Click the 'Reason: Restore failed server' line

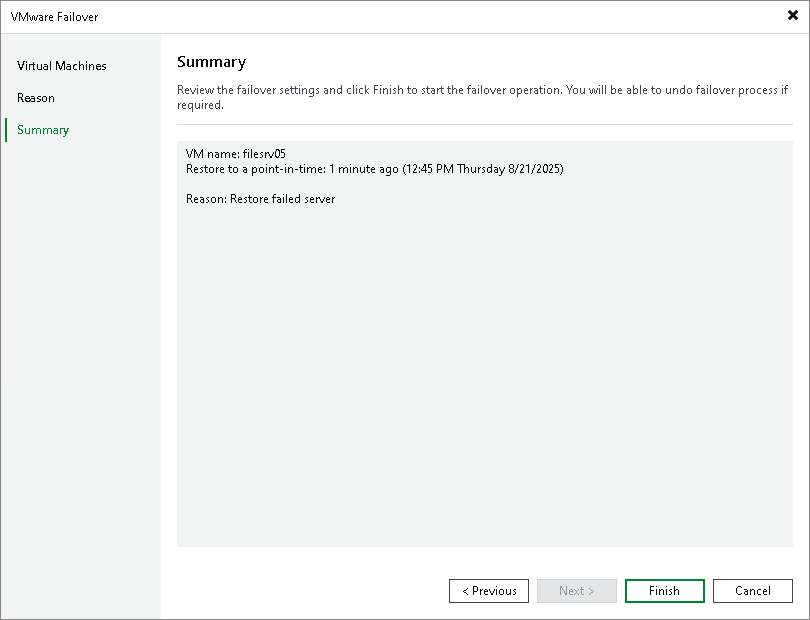260,199
